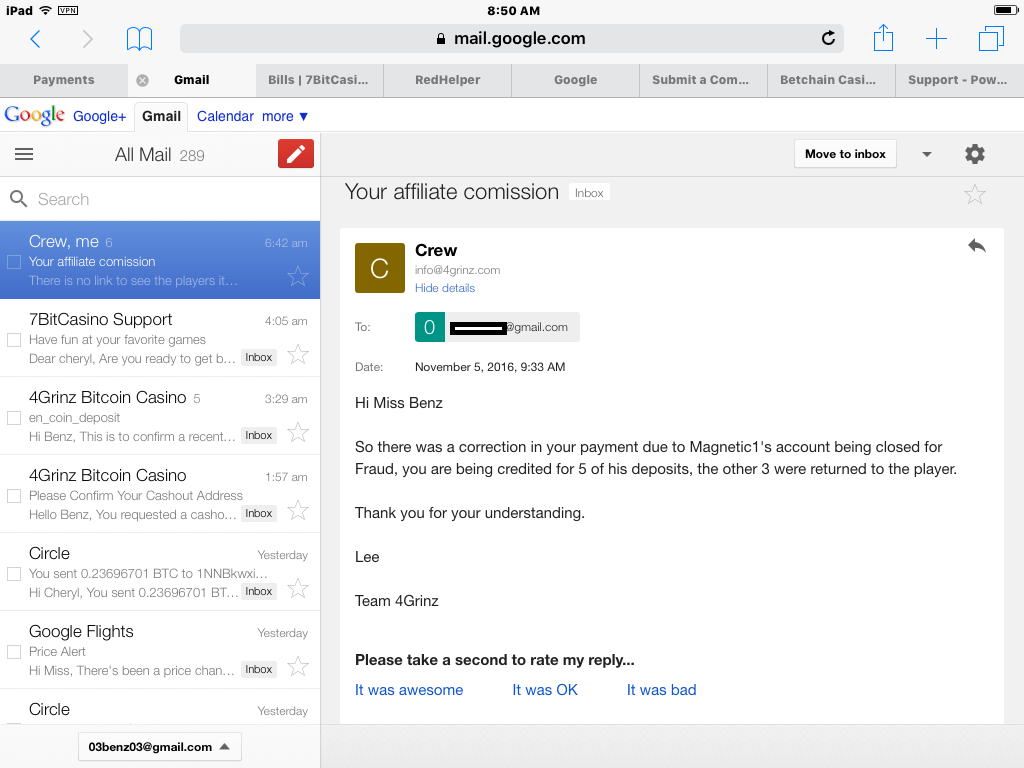The image size is (1024, 768).
Task: Click the All Mail 289 folder title
Action: 159,155
